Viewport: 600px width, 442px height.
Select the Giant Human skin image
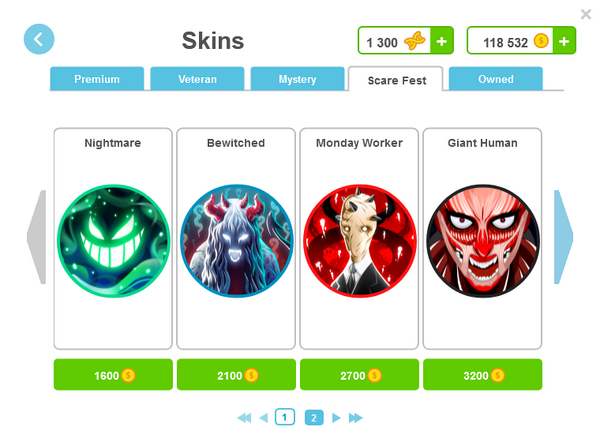pyautogui.click(x=483, y=241)
